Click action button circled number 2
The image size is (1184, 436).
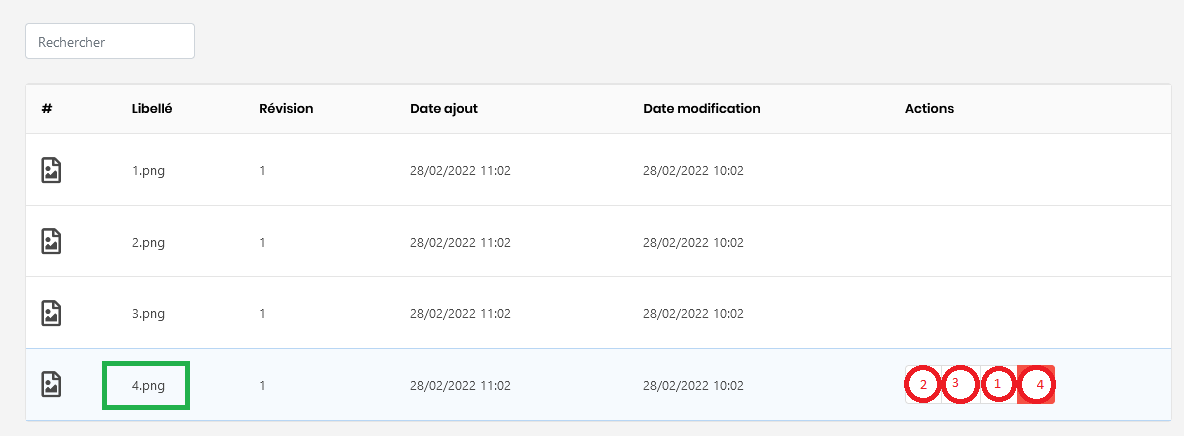[922, 384]
